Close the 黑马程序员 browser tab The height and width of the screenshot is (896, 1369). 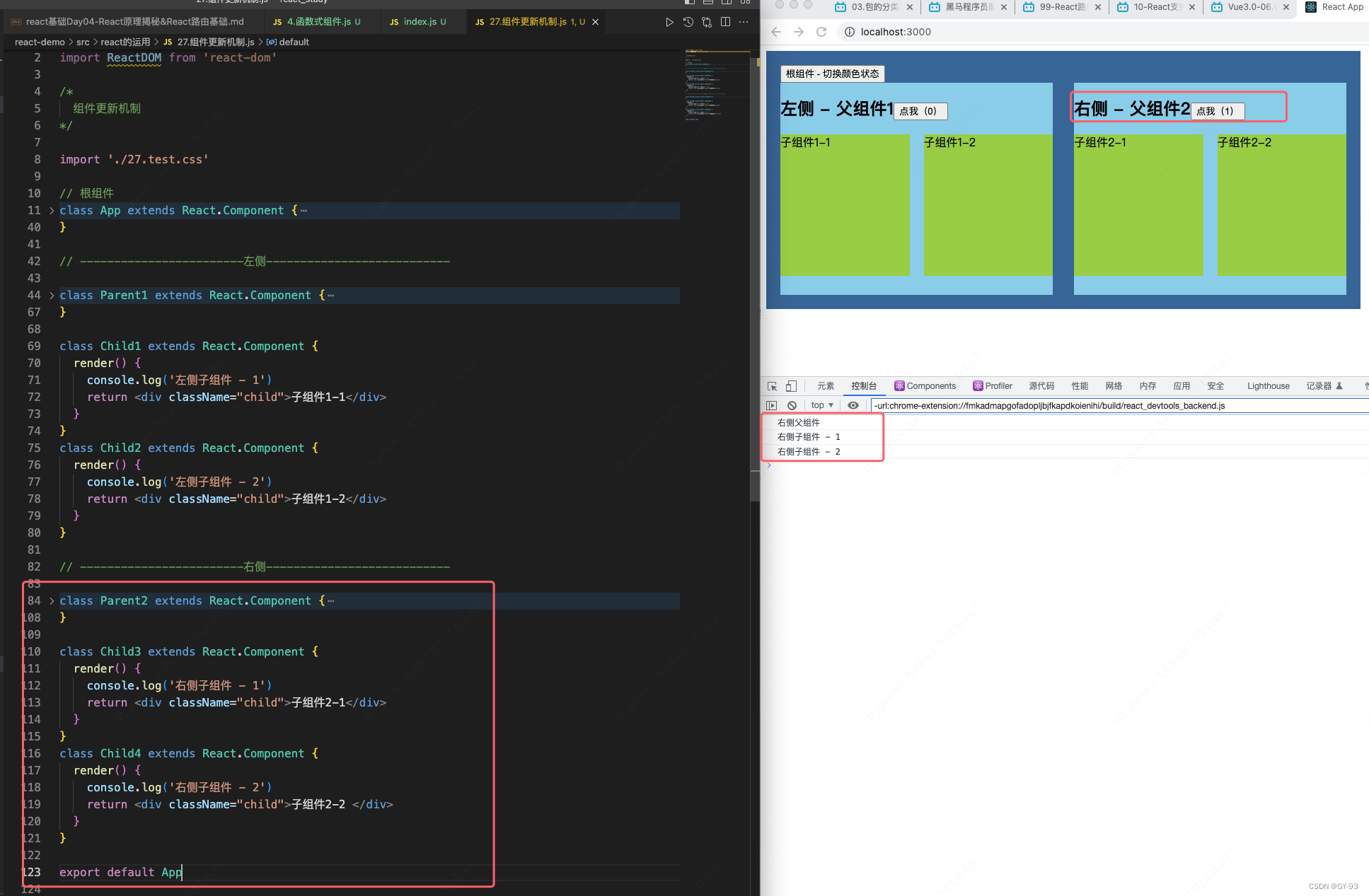coord(1004,7)
